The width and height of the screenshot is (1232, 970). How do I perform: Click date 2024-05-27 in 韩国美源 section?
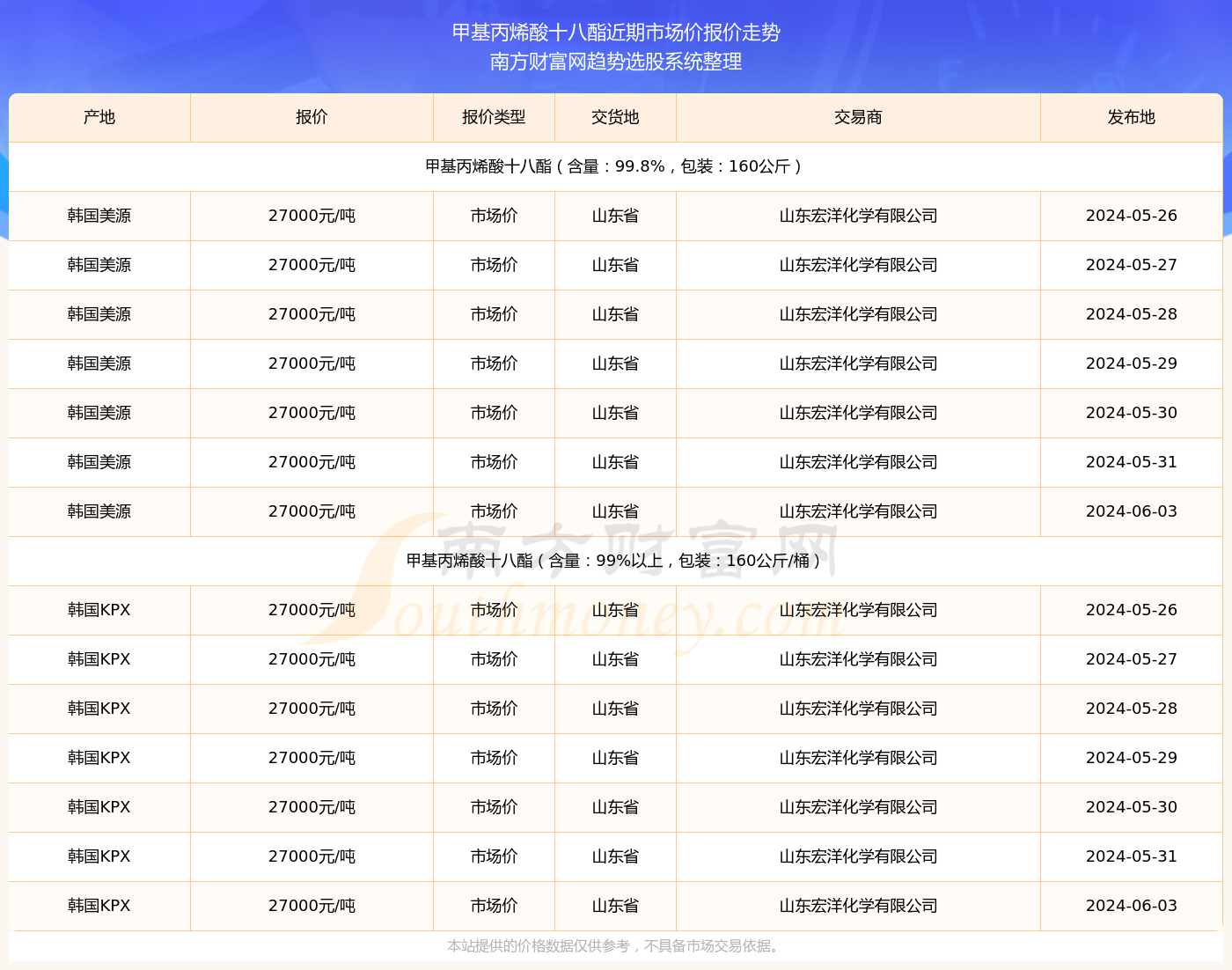(x=1132, y=265)
